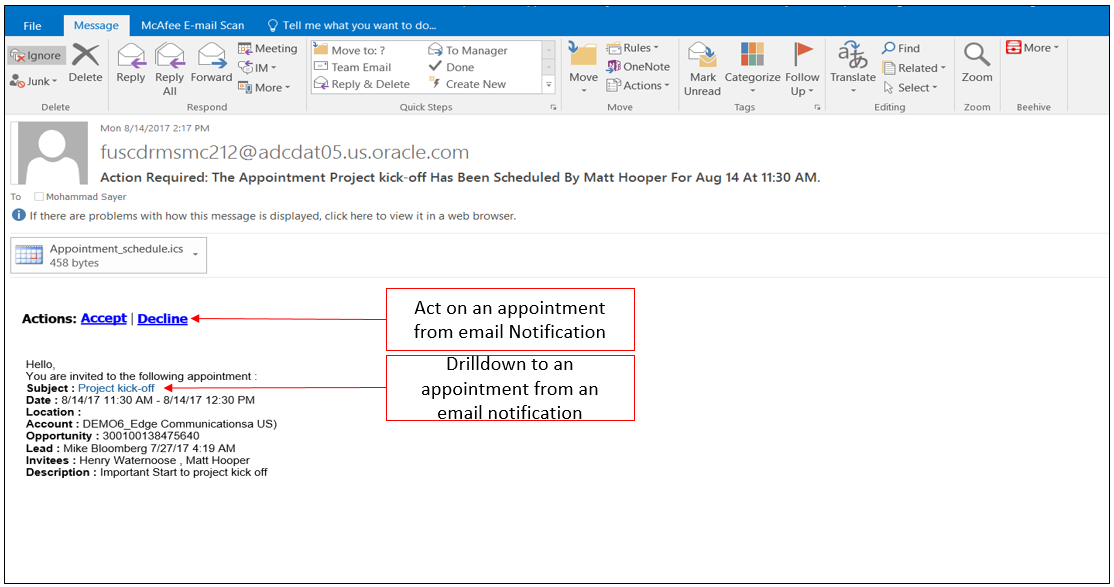
Task: Click the date stamp 'Mon 8/14/2017 2:17 PM'
Action: pos(155,128)
